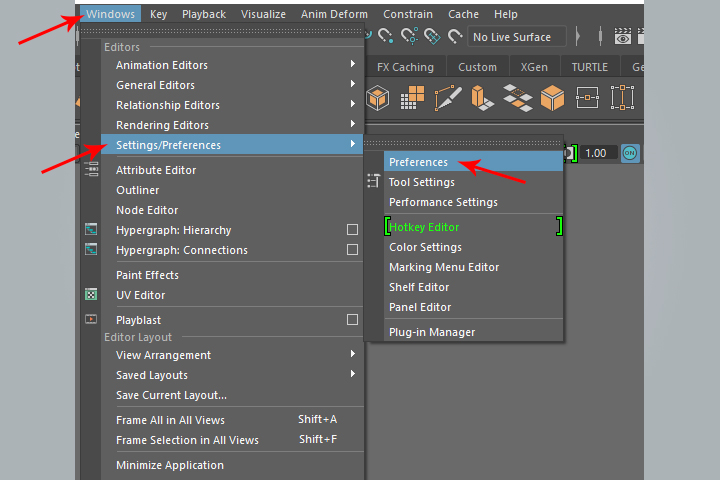Open Preferences from the submenu

coord(418,162)
